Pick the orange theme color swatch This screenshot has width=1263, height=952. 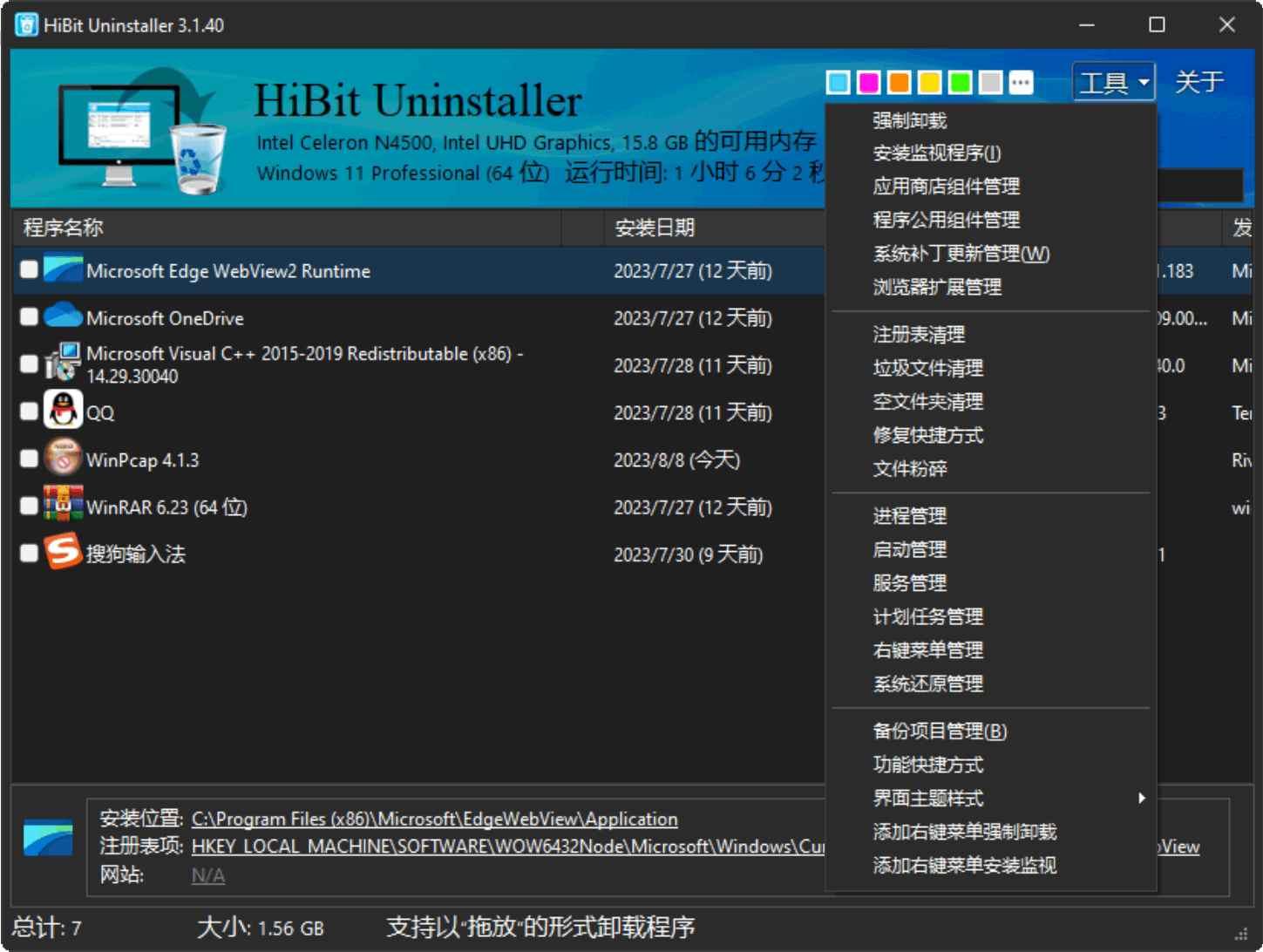tap(900, 83)
